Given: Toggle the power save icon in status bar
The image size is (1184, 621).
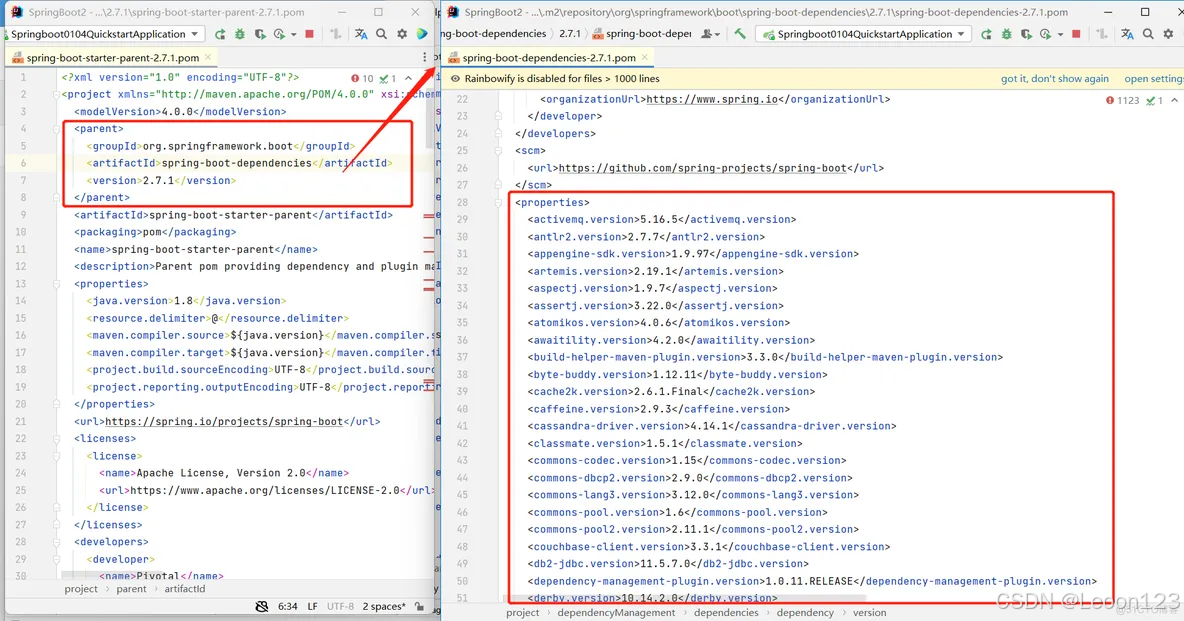Looking at the screenshot, I should [261, 606].
